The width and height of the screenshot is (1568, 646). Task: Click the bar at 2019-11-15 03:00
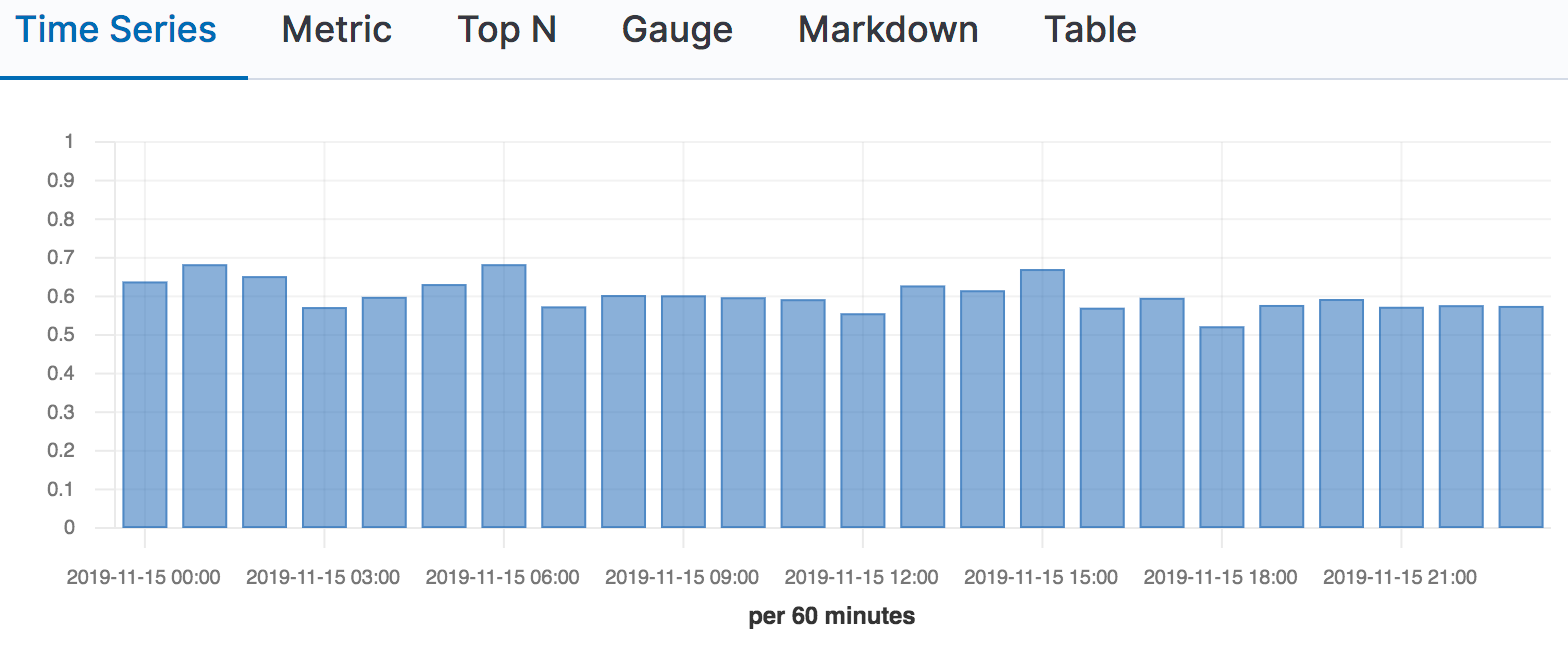point(324,418)
